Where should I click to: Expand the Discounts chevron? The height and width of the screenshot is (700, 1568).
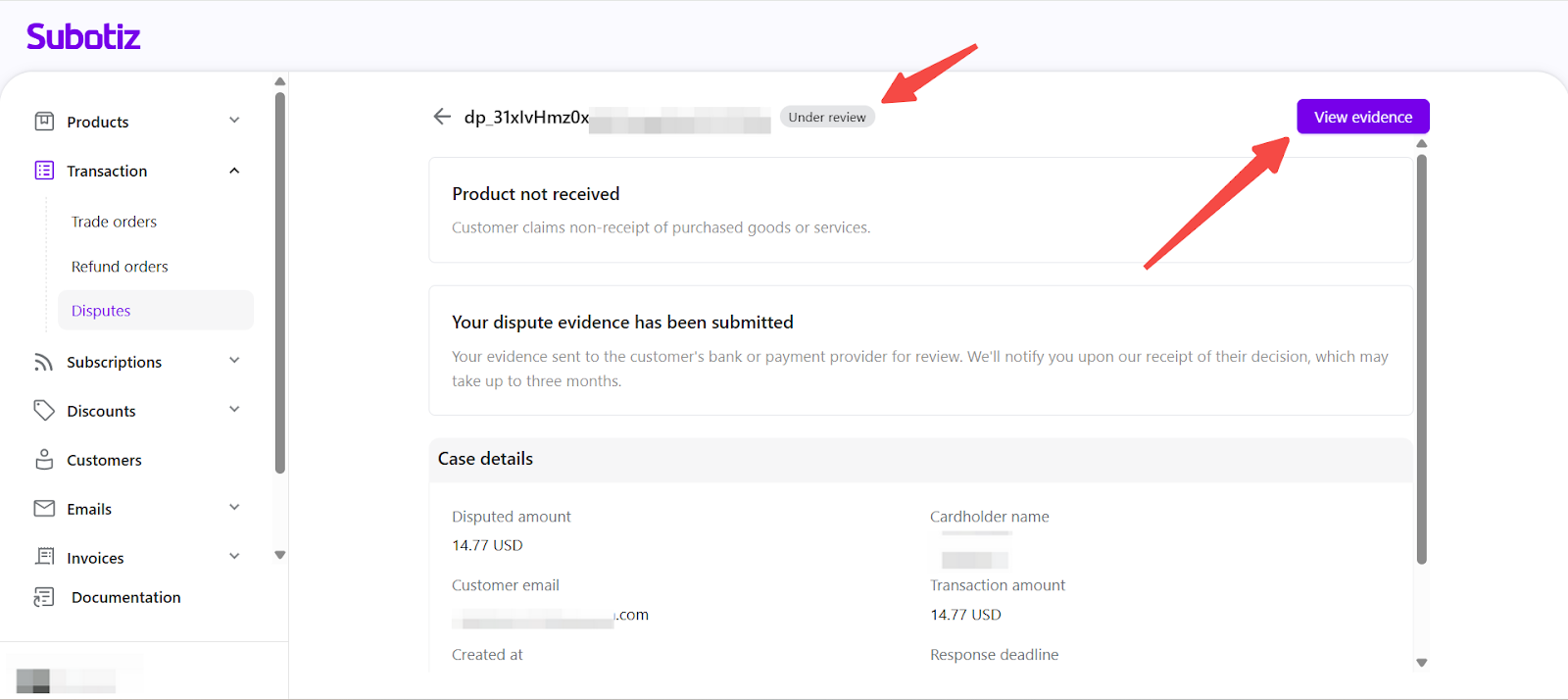coord(234,410)
